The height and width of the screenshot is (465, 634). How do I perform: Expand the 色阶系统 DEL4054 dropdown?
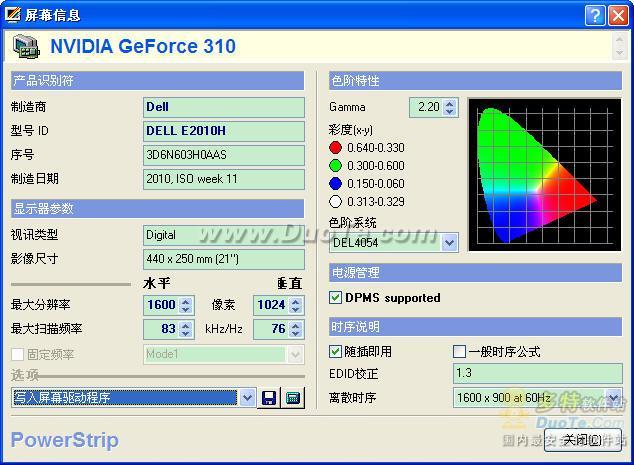tap(449, 243)
